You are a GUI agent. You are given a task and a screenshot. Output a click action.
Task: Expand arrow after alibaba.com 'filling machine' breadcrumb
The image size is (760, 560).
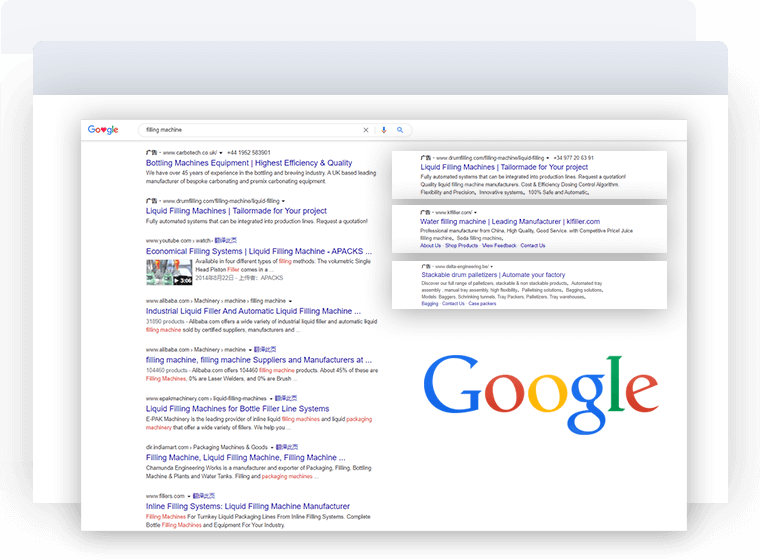(290, 301)
